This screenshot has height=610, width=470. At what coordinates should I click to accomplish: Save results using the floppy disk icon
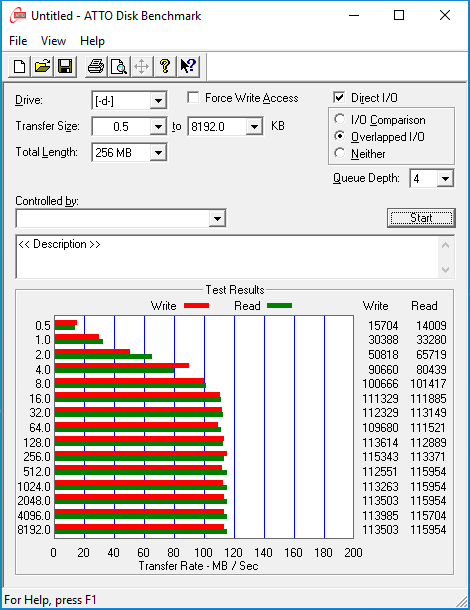tap(65, 67)
